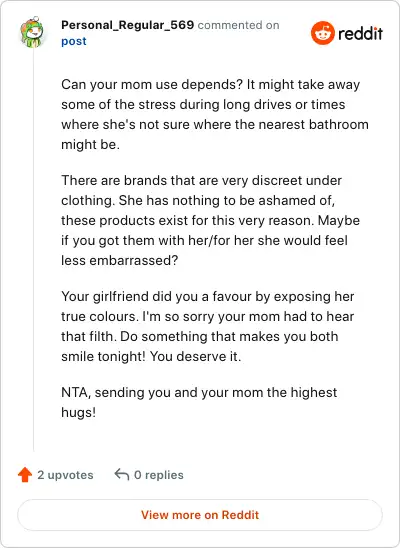Click the 'commented on' text
400x548 pixels.
coord(239,25)
